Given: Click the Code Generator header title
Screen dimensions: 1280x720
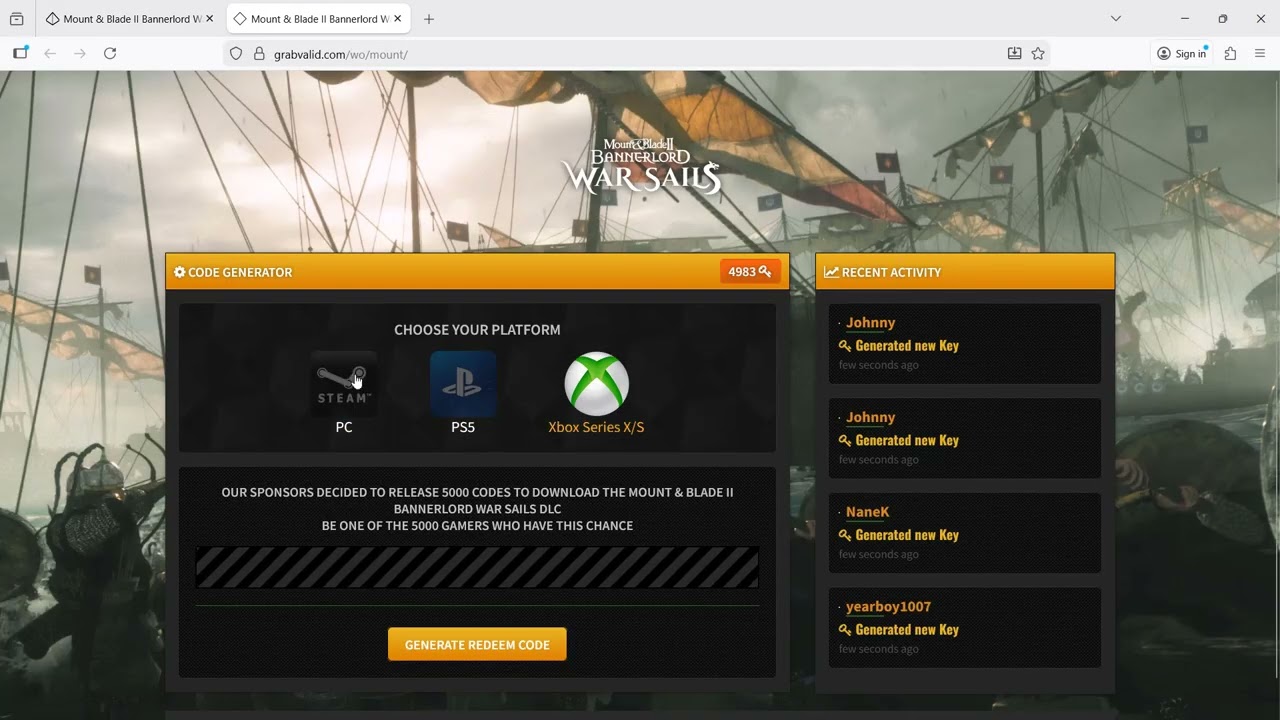Looking at the screenshot, I should pos(240,272).
